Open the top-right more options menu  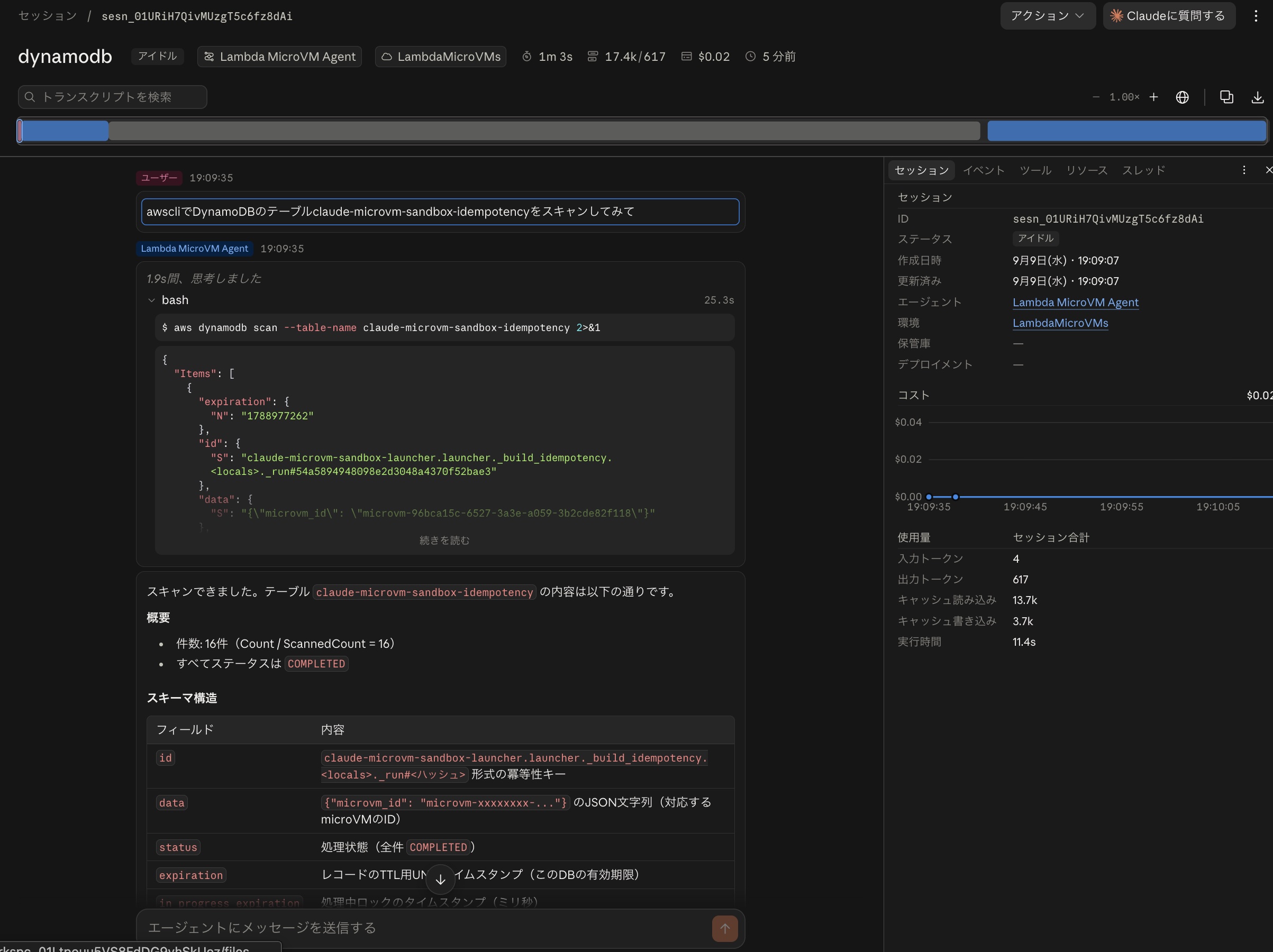[x=1256, y=15]
